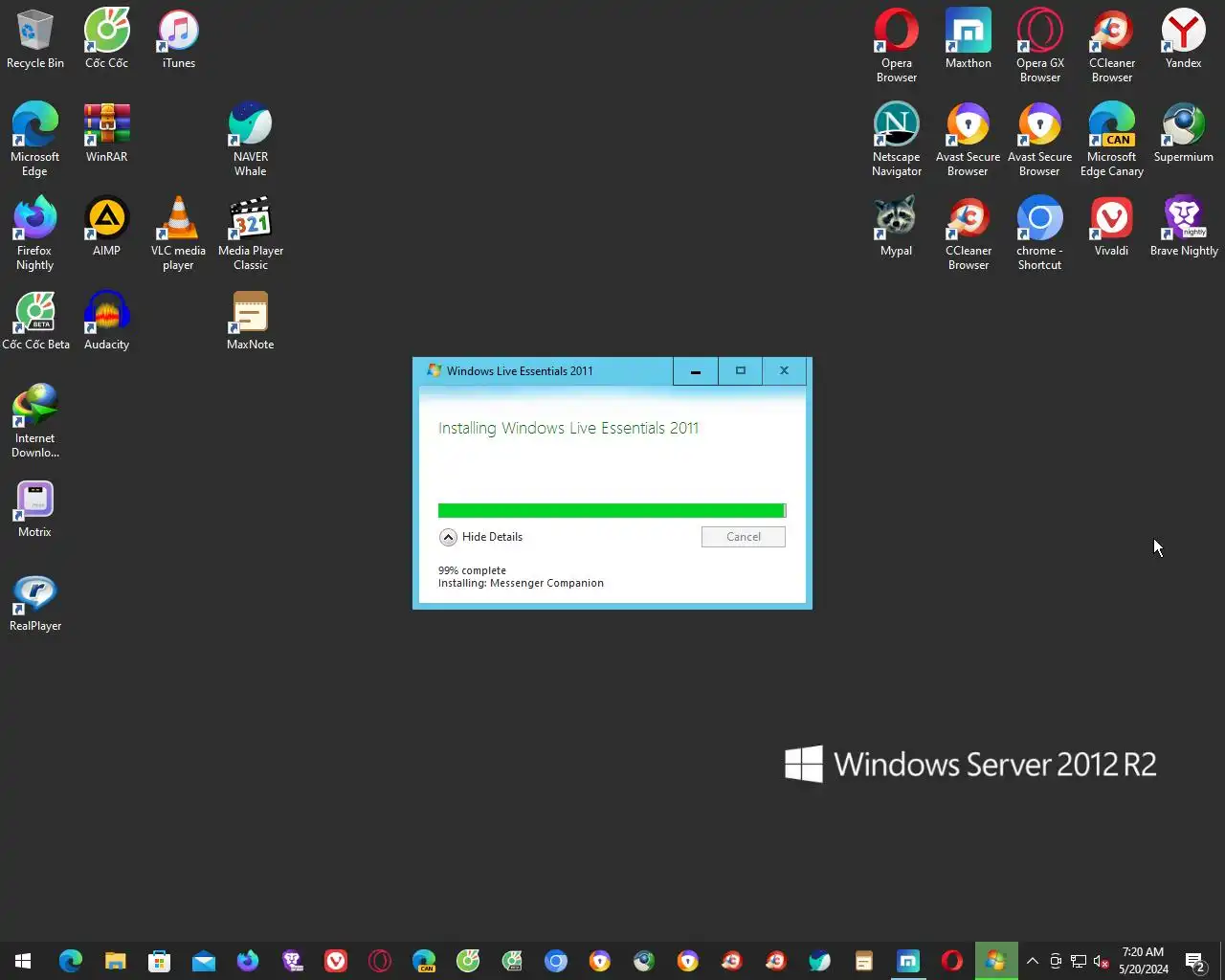Select the MaxNote desktop icon
Image resolution: width=1225 pixels, height=980 pixels.
point(250,321)
